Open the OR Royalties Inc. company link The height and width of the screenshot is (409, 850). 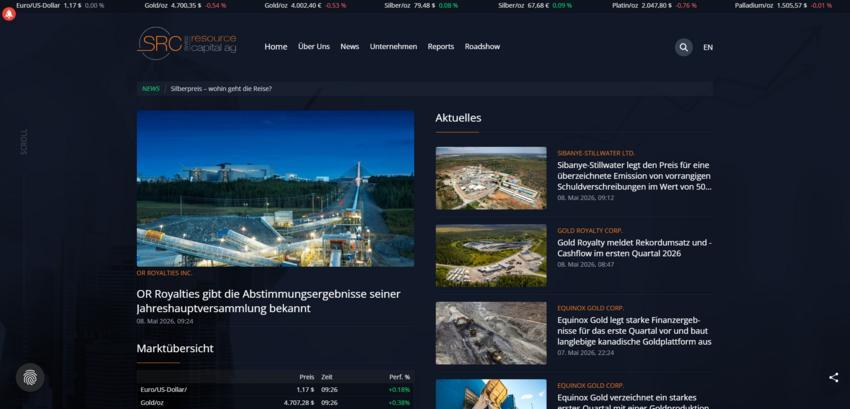[164, 273]
